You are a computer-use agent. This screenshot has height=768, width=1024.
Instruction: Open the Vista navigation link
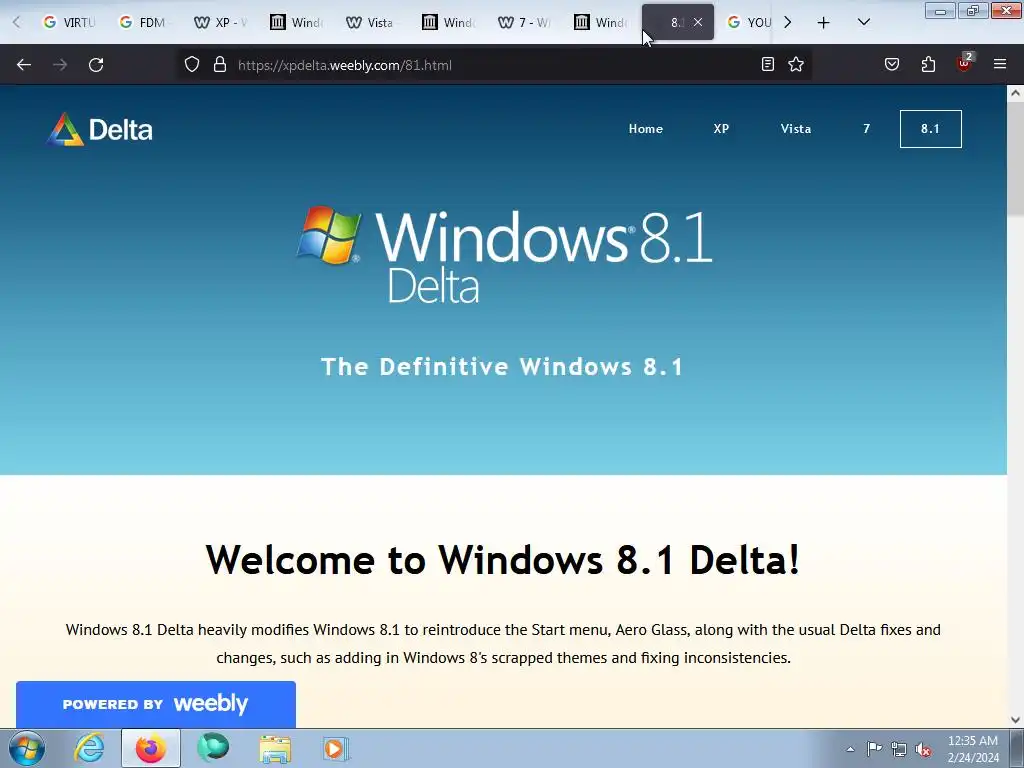[795, 129]
